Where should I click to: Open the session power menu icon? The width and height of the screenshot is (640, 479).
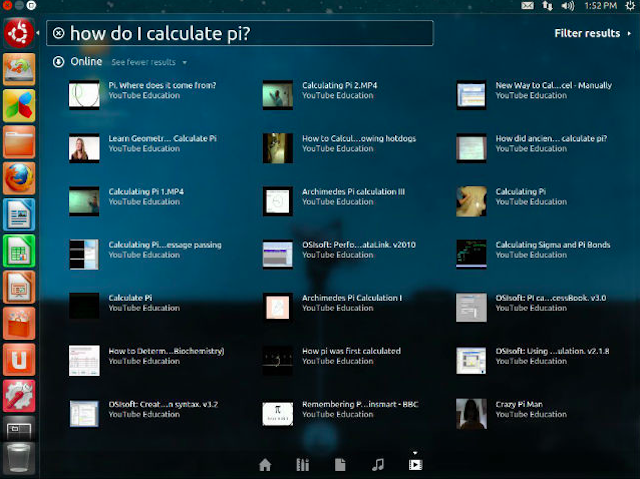tap(630, 6)
